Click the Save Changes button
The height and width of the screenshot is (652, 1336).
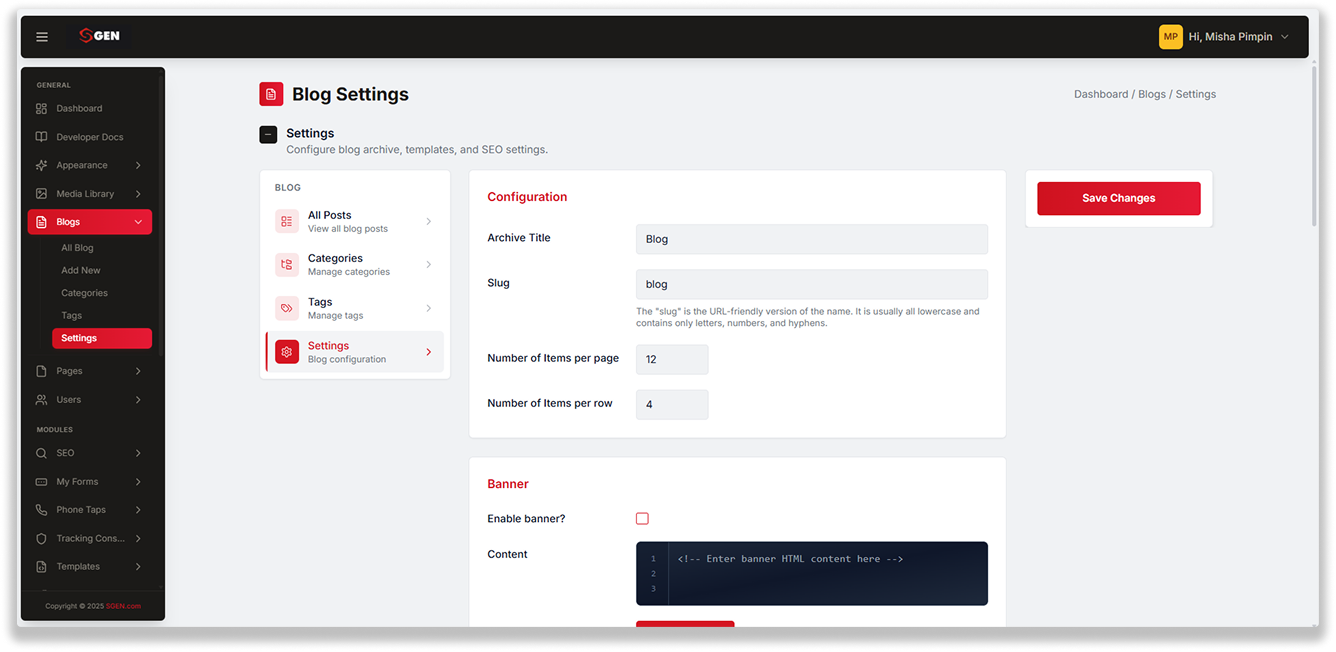1118,198
